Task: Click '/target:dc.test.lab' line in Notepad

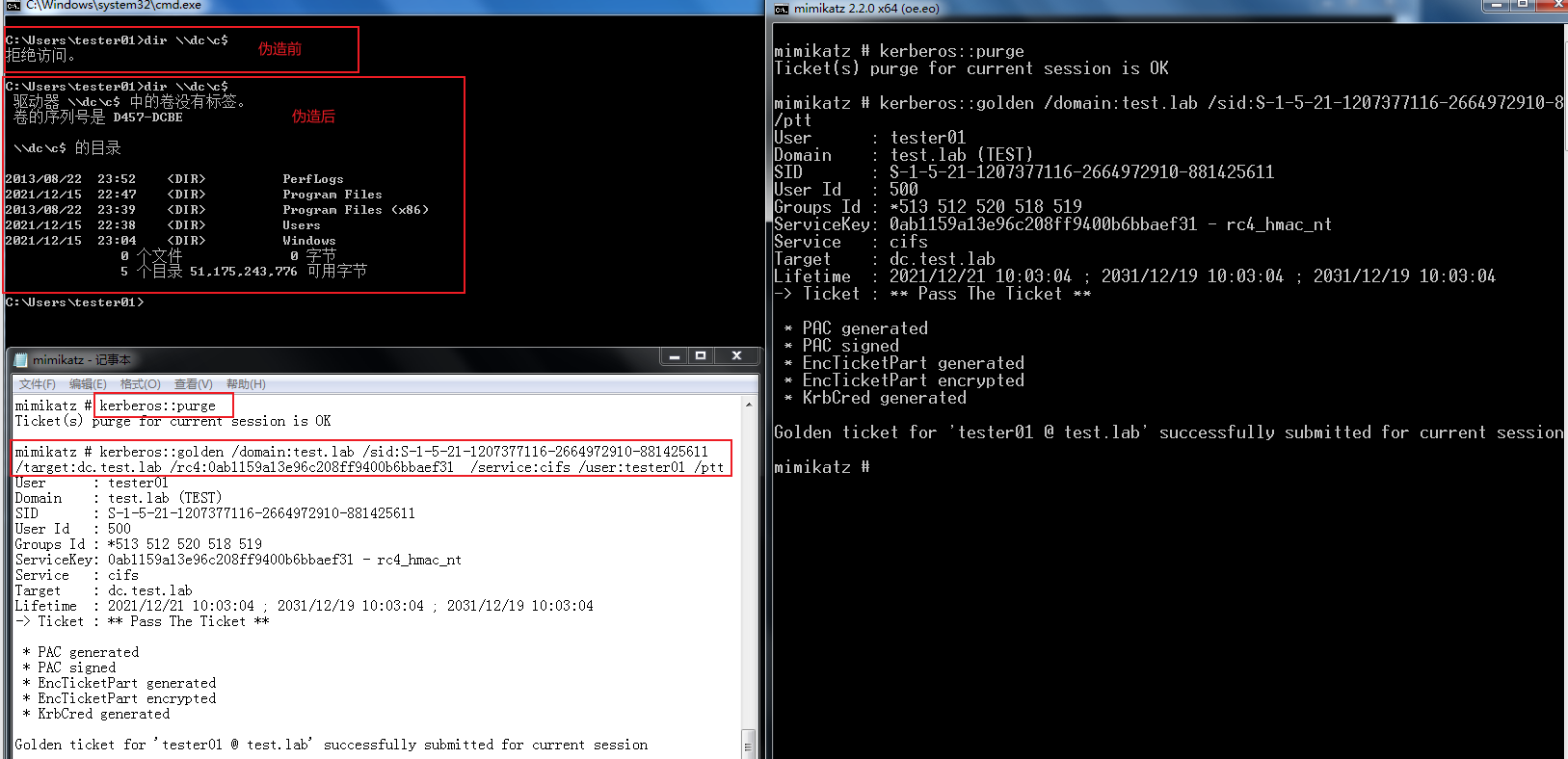Action: (x=369, y=467)
